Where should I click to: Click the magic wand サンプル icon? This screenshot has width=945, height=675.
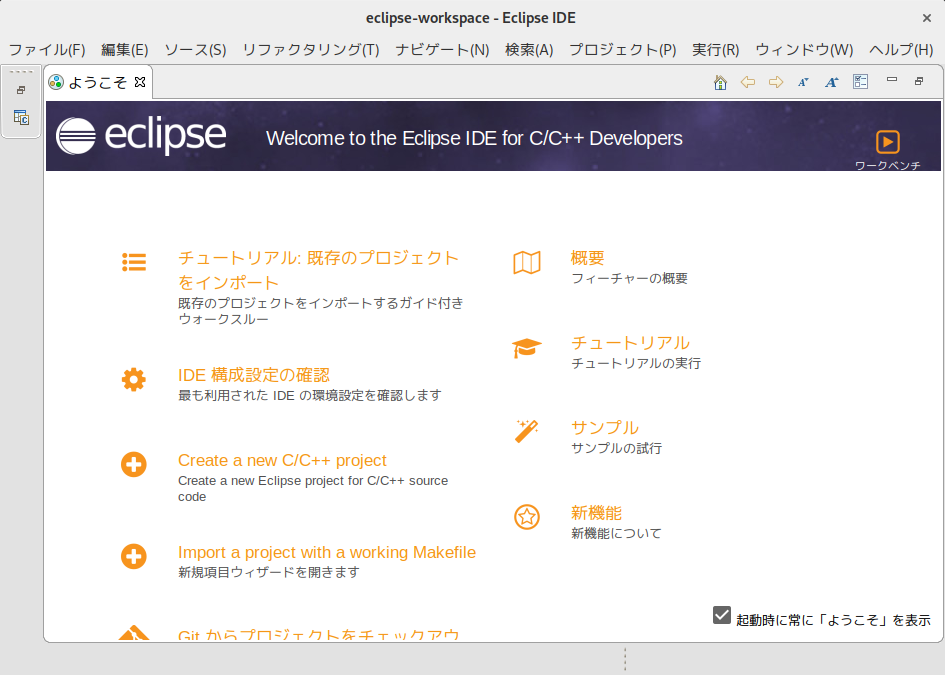click(527, 431)
